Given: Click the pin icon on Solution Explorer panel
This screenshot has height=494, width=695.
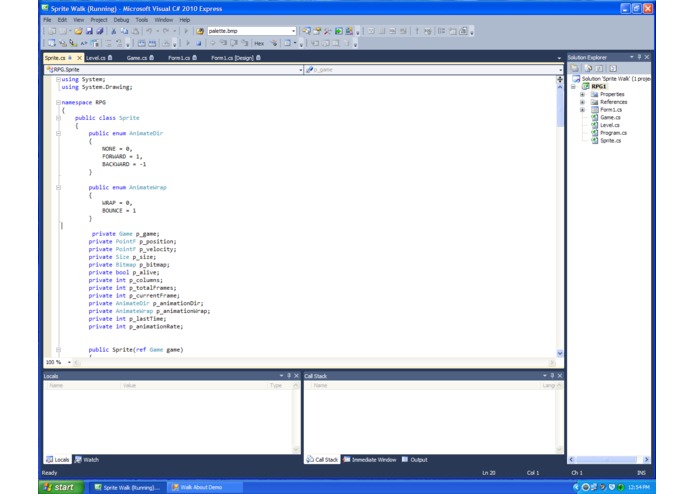Looking at the screenshot, I should coord(639,57).
